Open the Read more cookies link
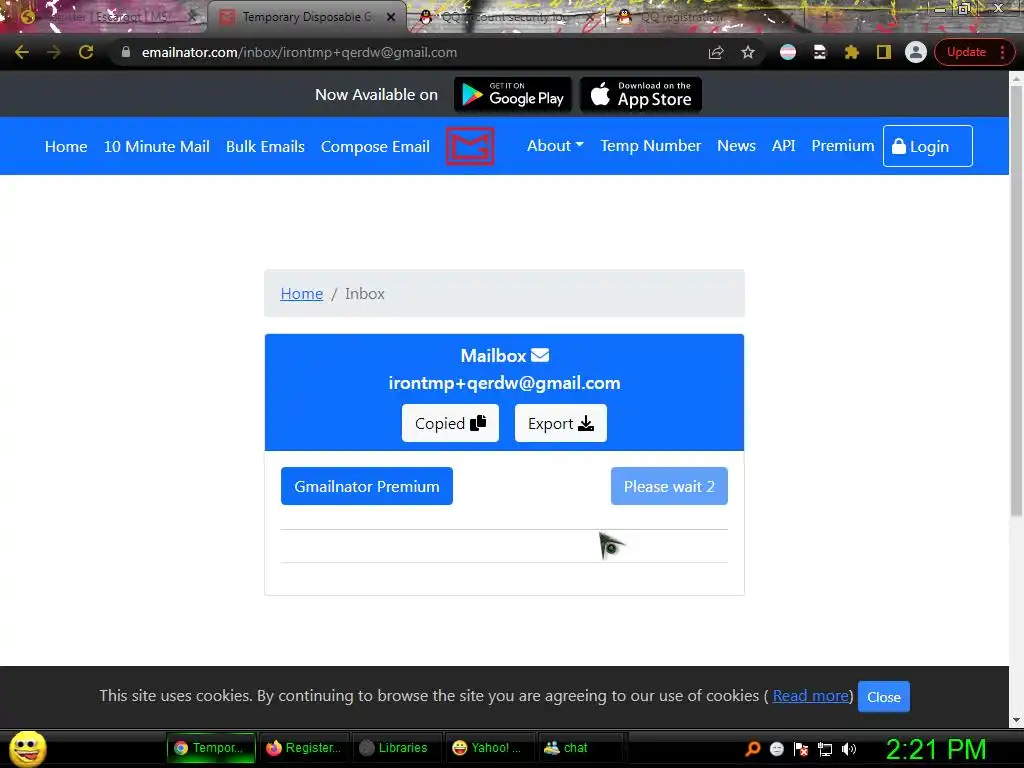 coord(810,696)
